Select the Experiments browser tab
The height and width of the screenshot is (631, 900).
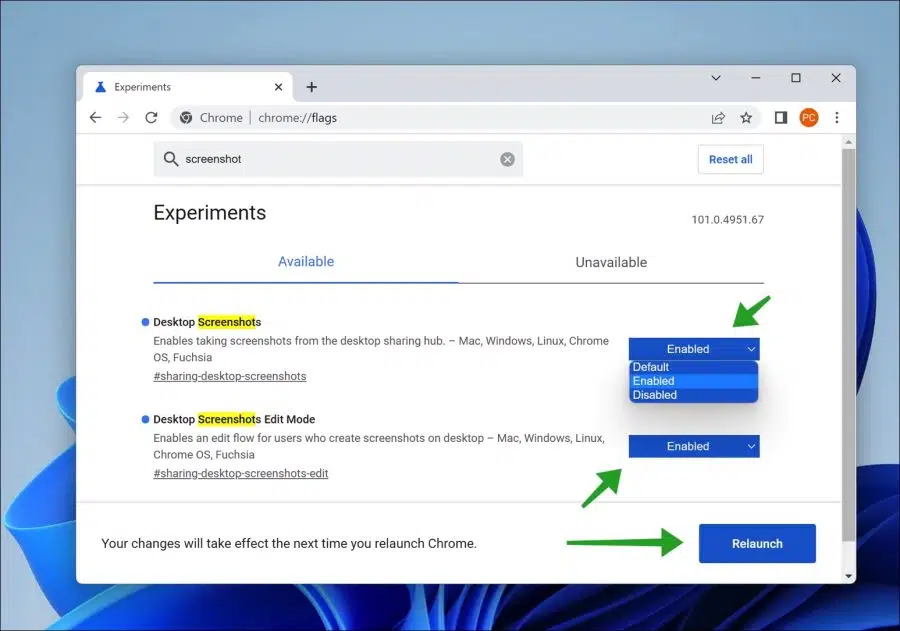tap(188, 87)
